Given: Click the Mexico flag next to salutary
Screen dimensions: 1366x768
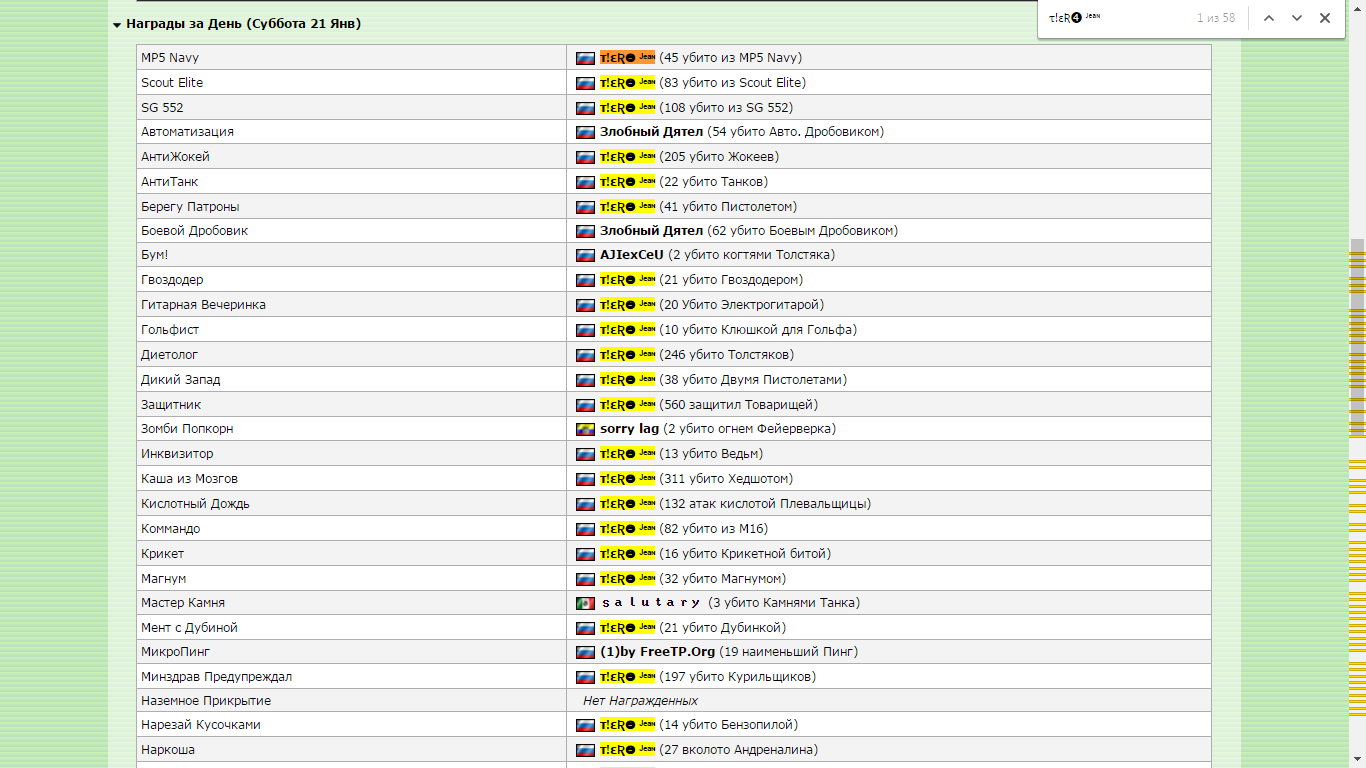Looking at the screenshot, I should (x=585, y=603).
